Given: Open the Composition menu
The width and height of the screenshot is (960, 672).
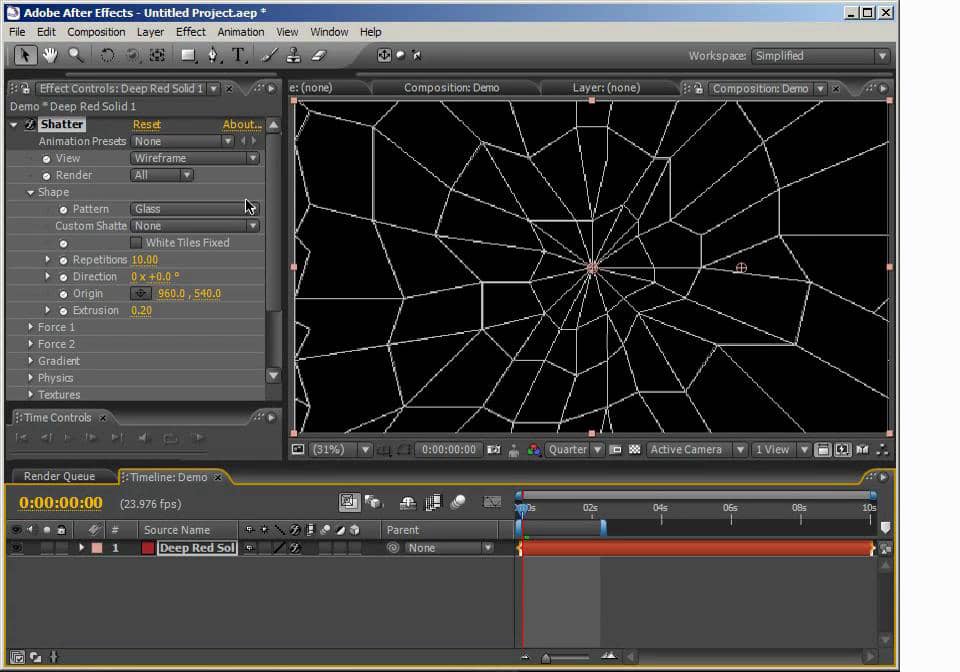Looking at the screenshot, I should click(x=96, y=32).
